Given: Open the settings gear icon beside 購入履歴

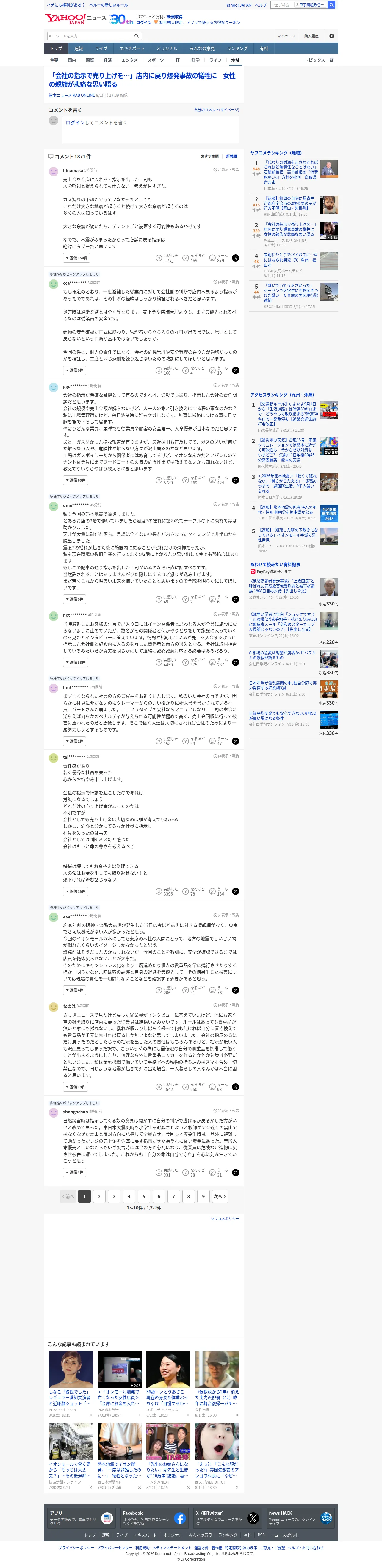Looking at the screenshot, I should click(331, 36).
